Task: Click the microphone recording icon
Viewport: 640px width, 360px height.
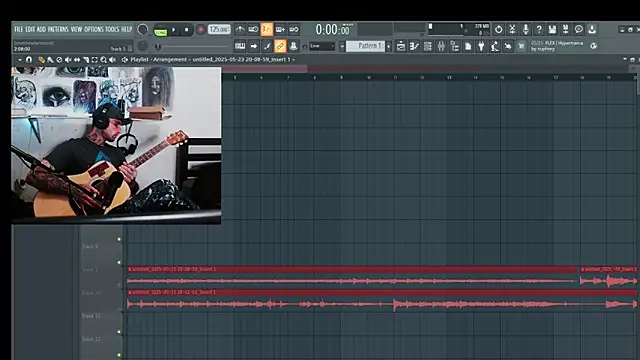Action: pos(526,29)
